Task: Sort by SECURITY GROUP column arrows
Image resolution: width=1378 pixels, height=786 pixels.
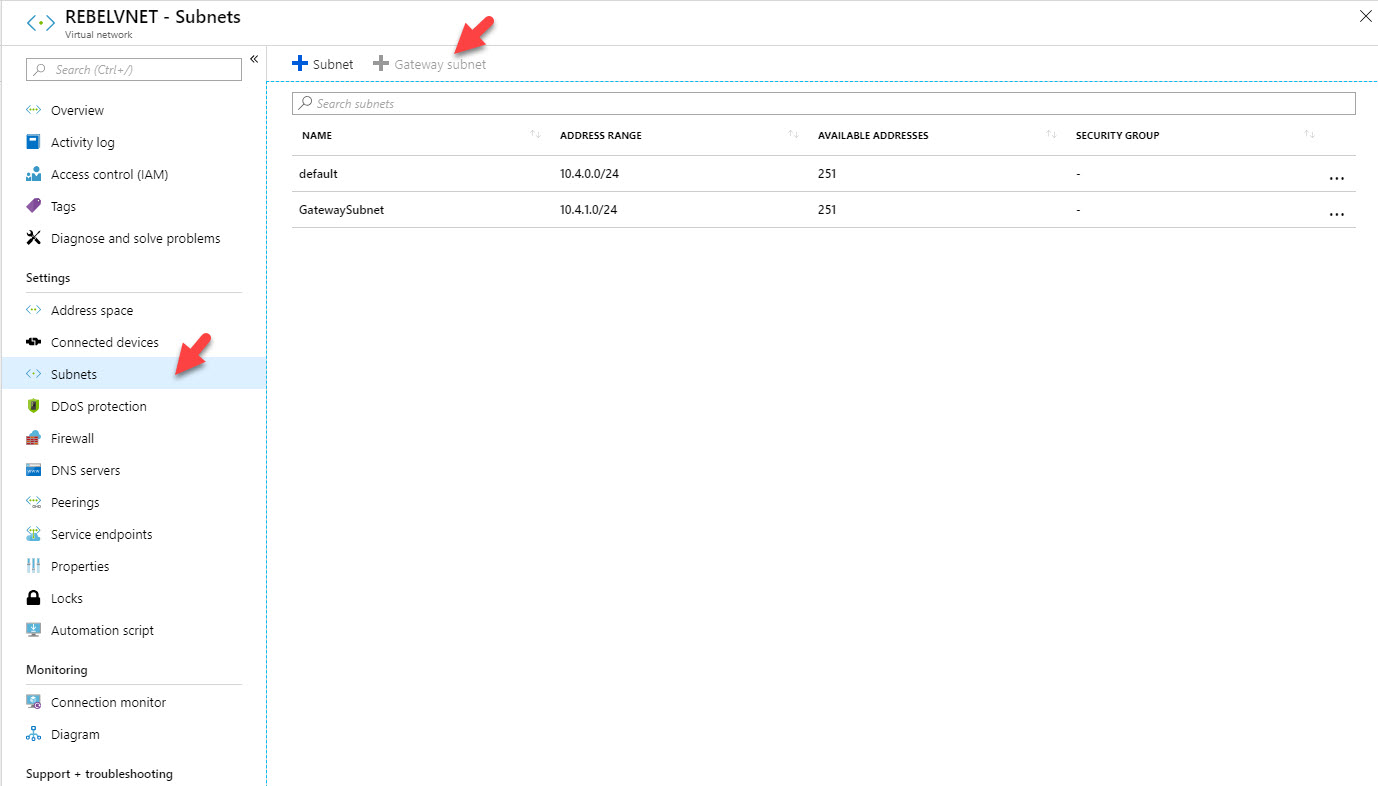Action: 1309,135
